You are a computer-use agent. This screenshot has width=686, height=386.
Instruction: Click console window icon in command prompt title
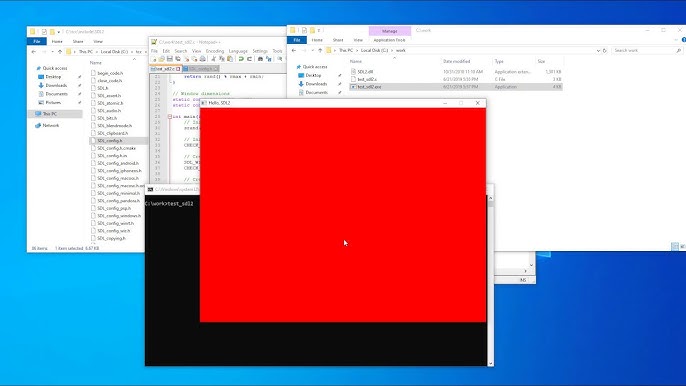point(150,189)
